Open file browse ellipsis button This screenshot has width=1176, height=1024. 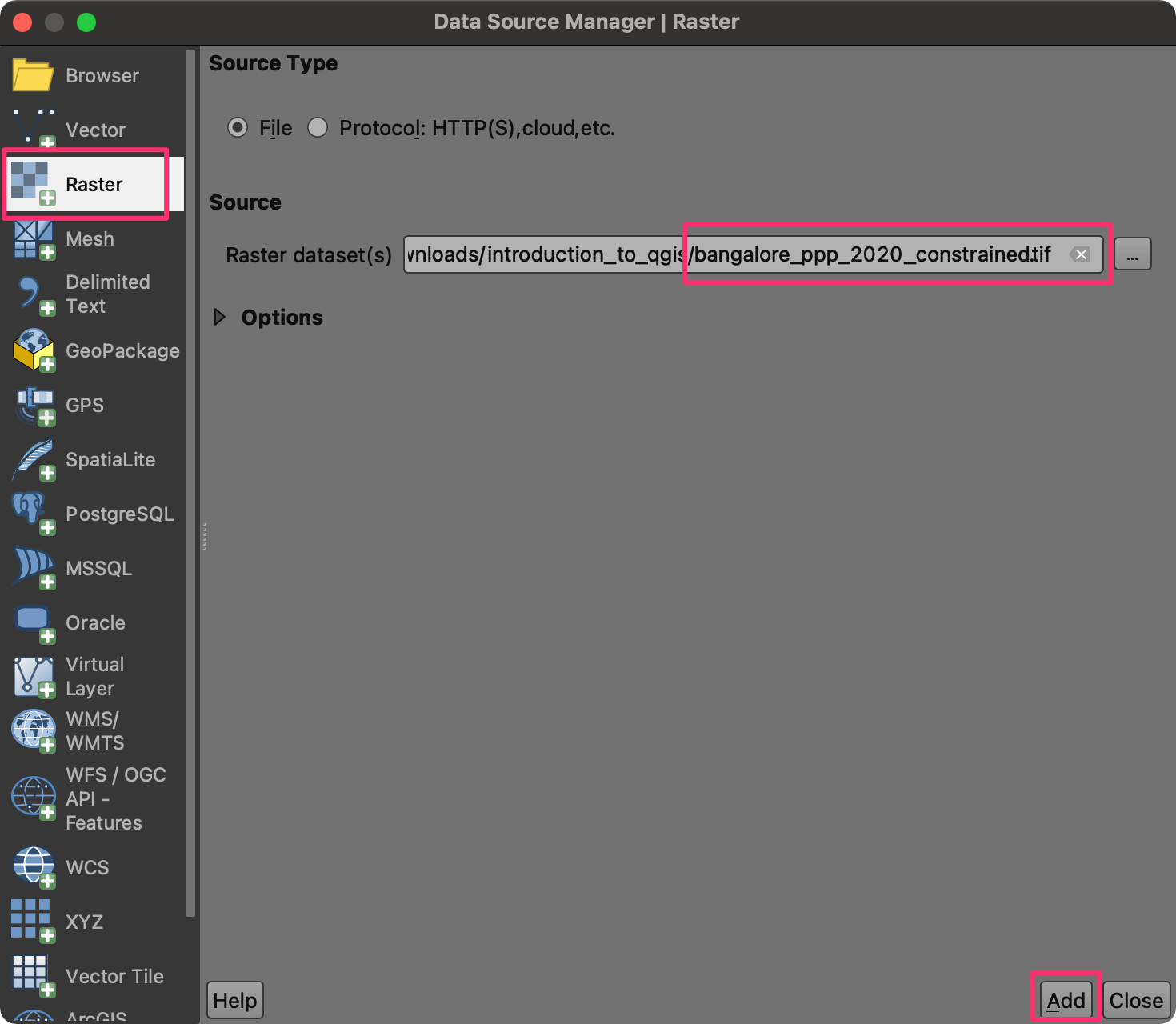click(x=1132, y=254)
